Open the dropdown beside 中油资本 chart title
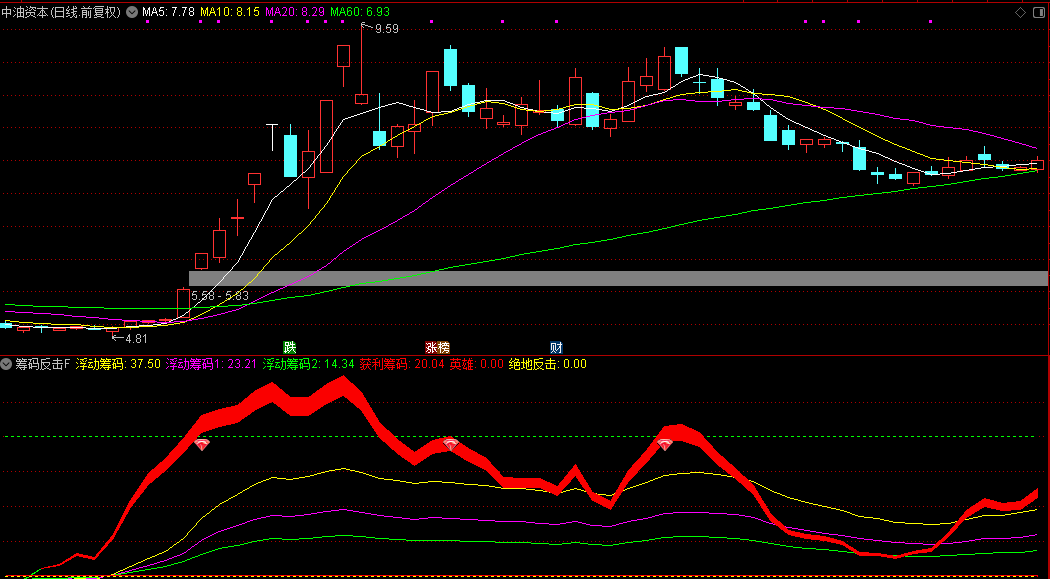The width and height of the screenshot is (1050, 579). point(131,12)
